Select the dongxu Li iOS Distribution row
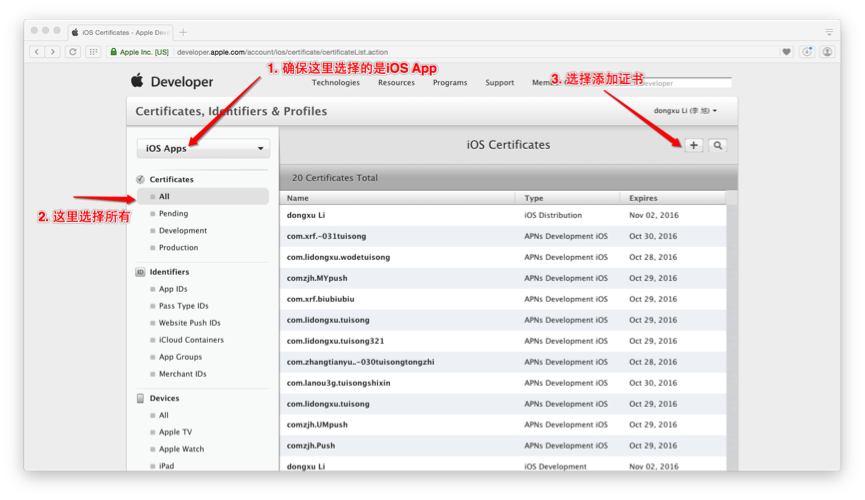The height and width of the screenshot is (500, 865). pos(503,215)
